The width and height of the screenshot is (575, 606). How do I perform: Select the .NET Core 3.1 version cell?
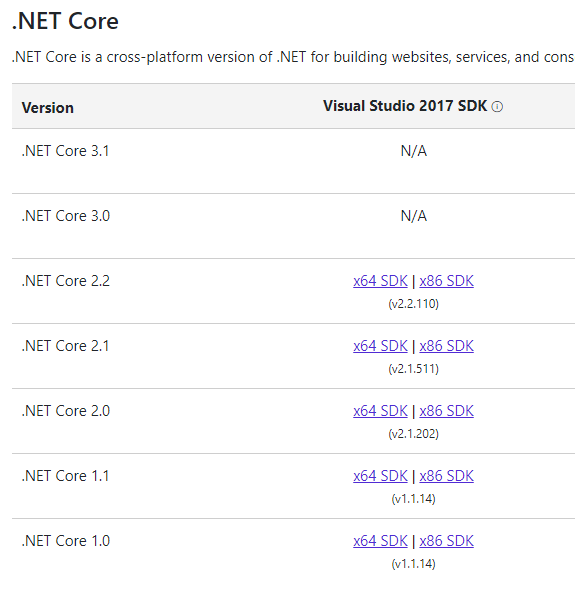[66, 151]
